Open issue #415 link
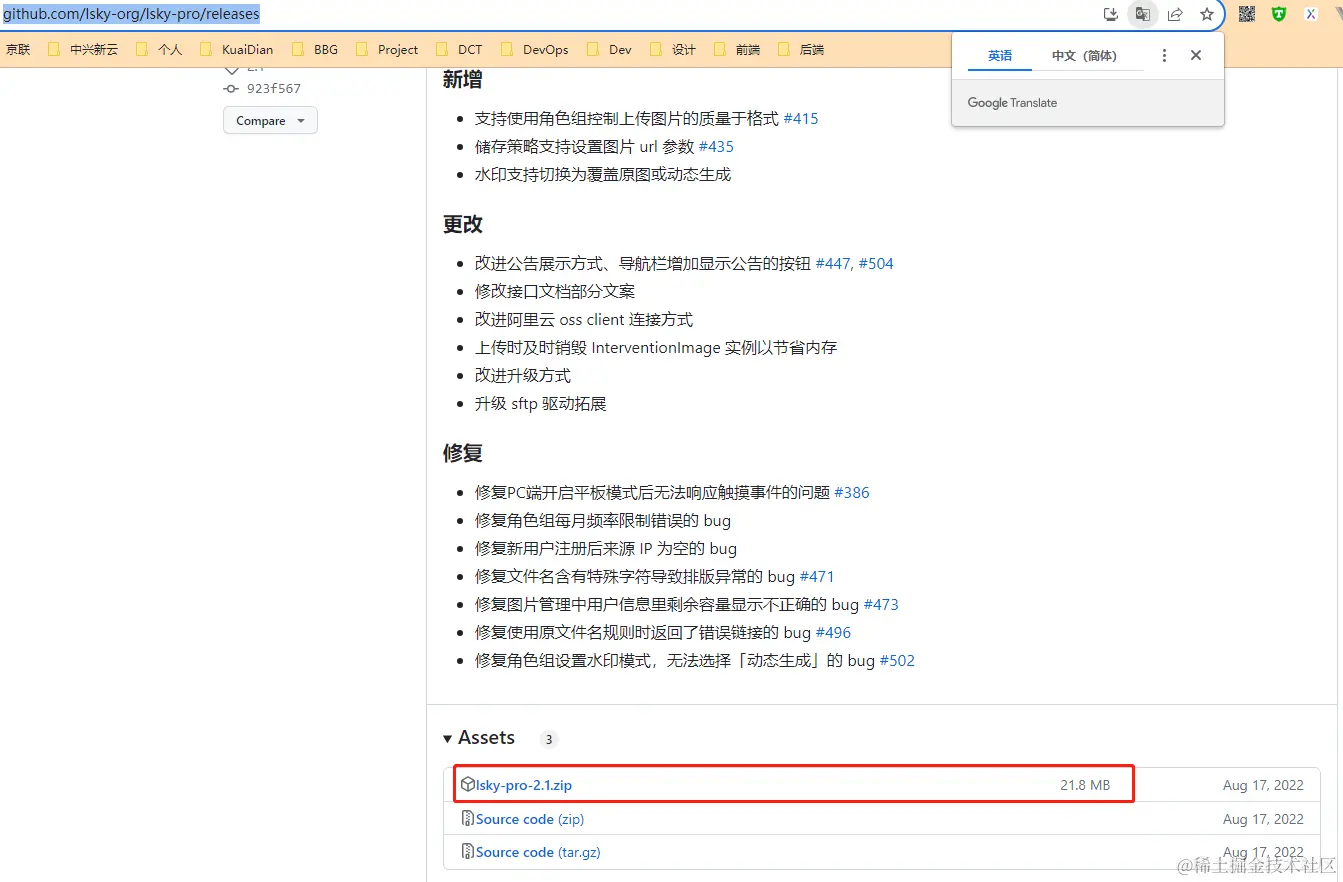1343x882 pixels. 800,118
